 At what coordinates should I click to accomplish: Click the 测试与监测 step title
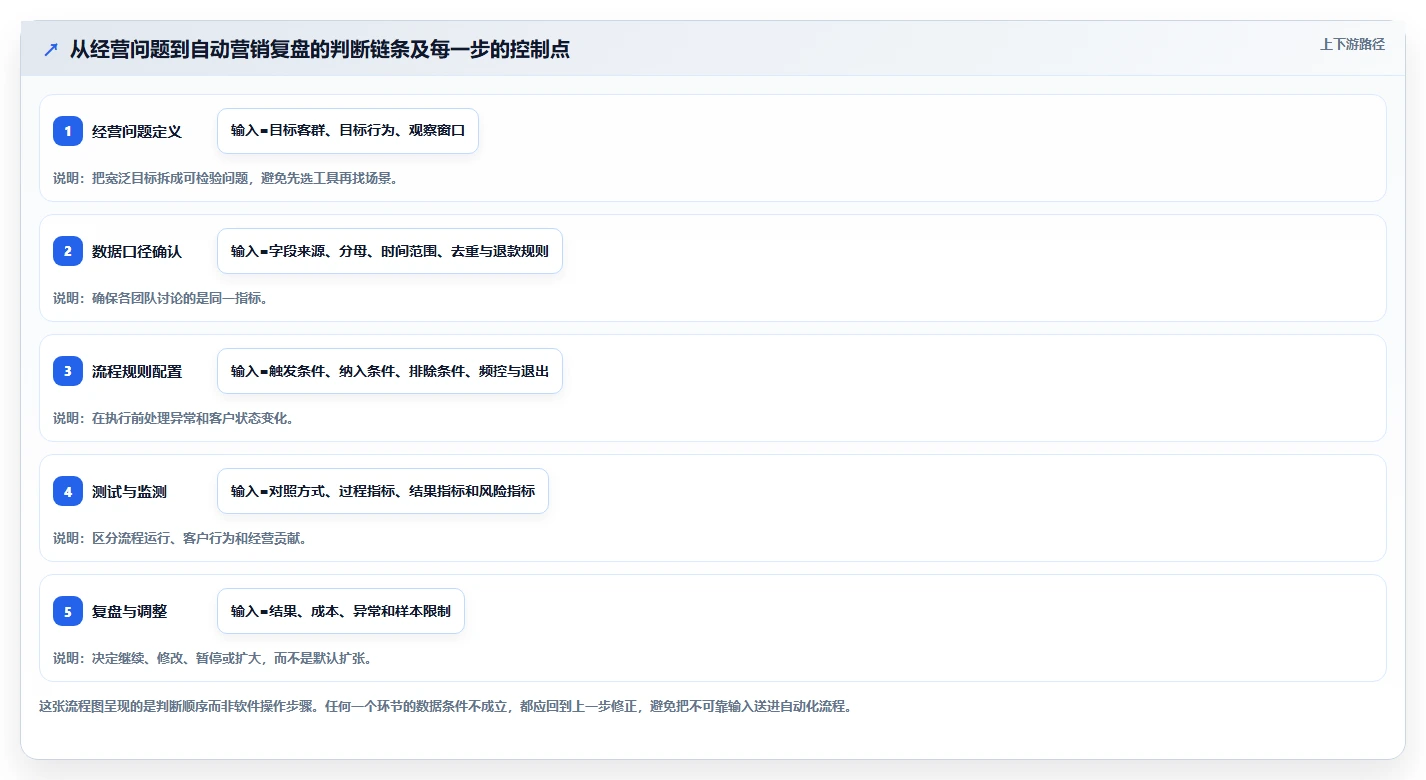click(x=129, y=491)
